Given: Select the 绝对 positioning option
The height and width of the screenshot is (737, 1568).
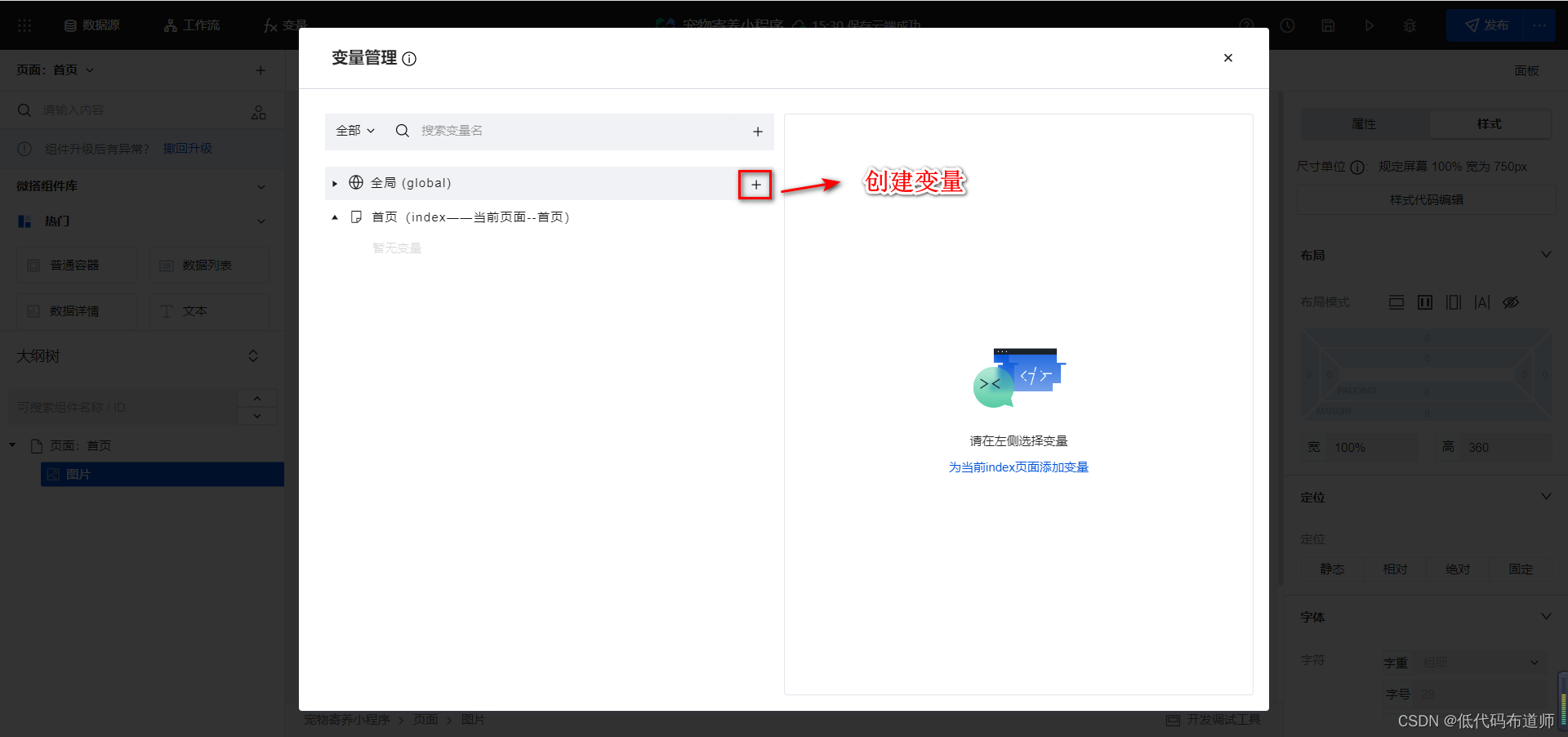Looking at the screenshot, I should [x=1458, y=569].
